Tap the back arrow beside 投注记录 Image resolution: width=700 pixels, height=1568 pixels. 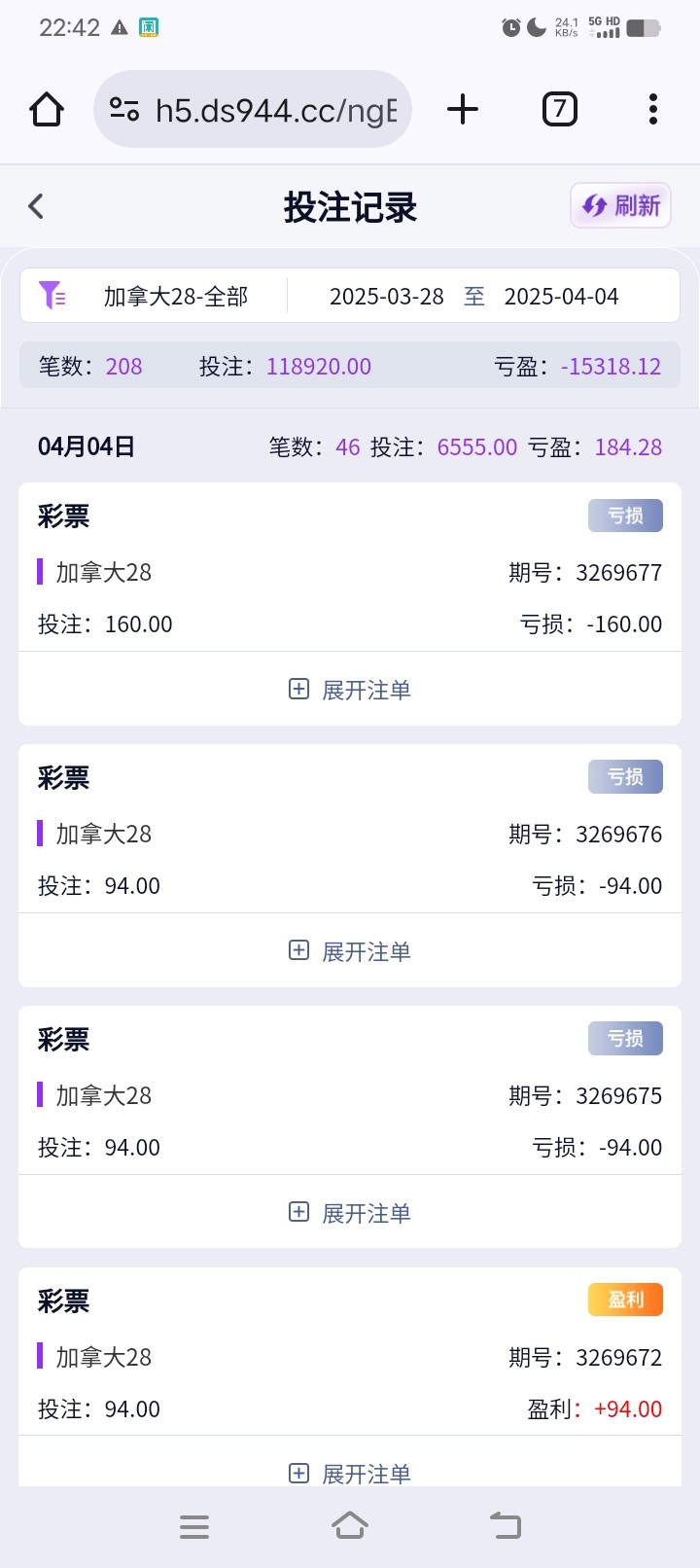tap(37, 206)
